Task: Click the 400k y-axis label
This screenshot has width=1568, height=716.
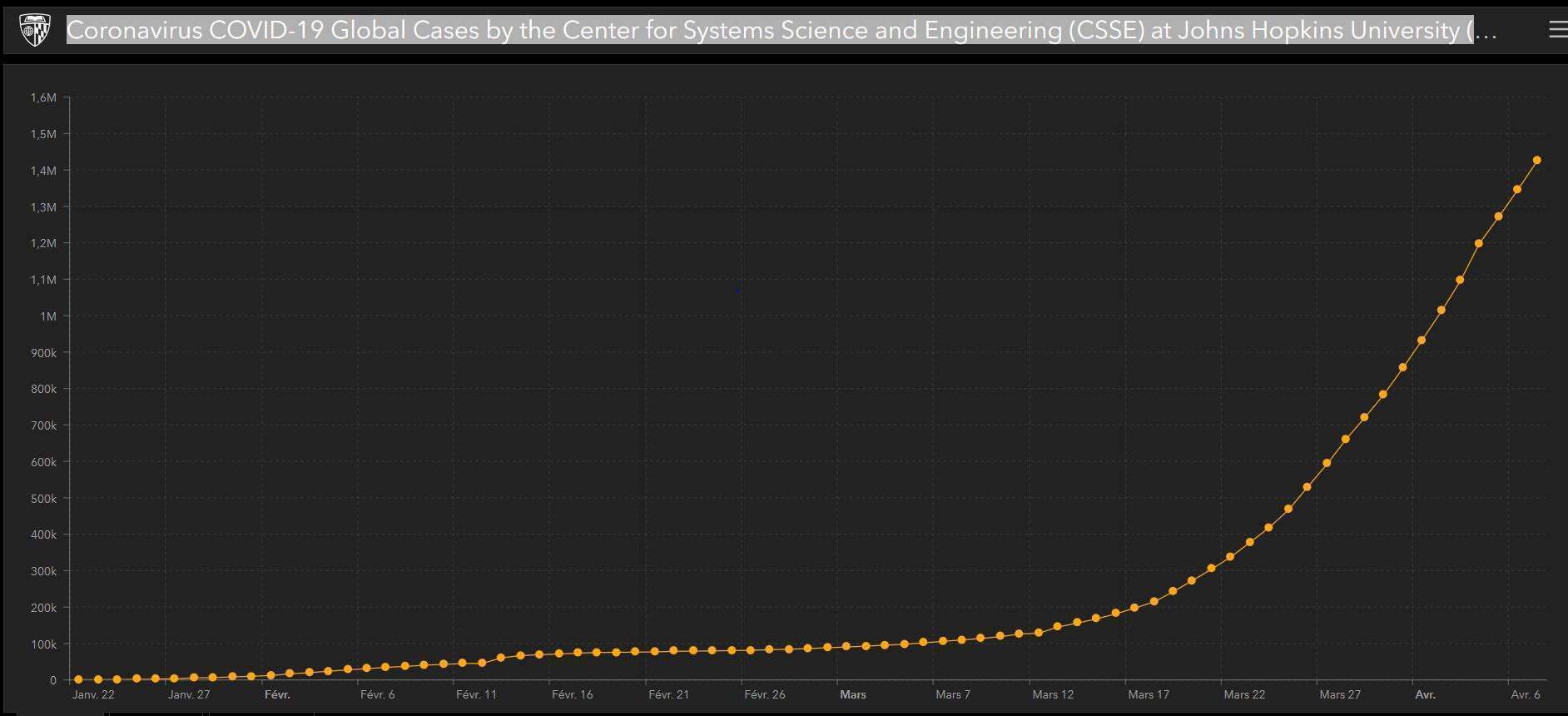Action: click(x=43, y=535)
